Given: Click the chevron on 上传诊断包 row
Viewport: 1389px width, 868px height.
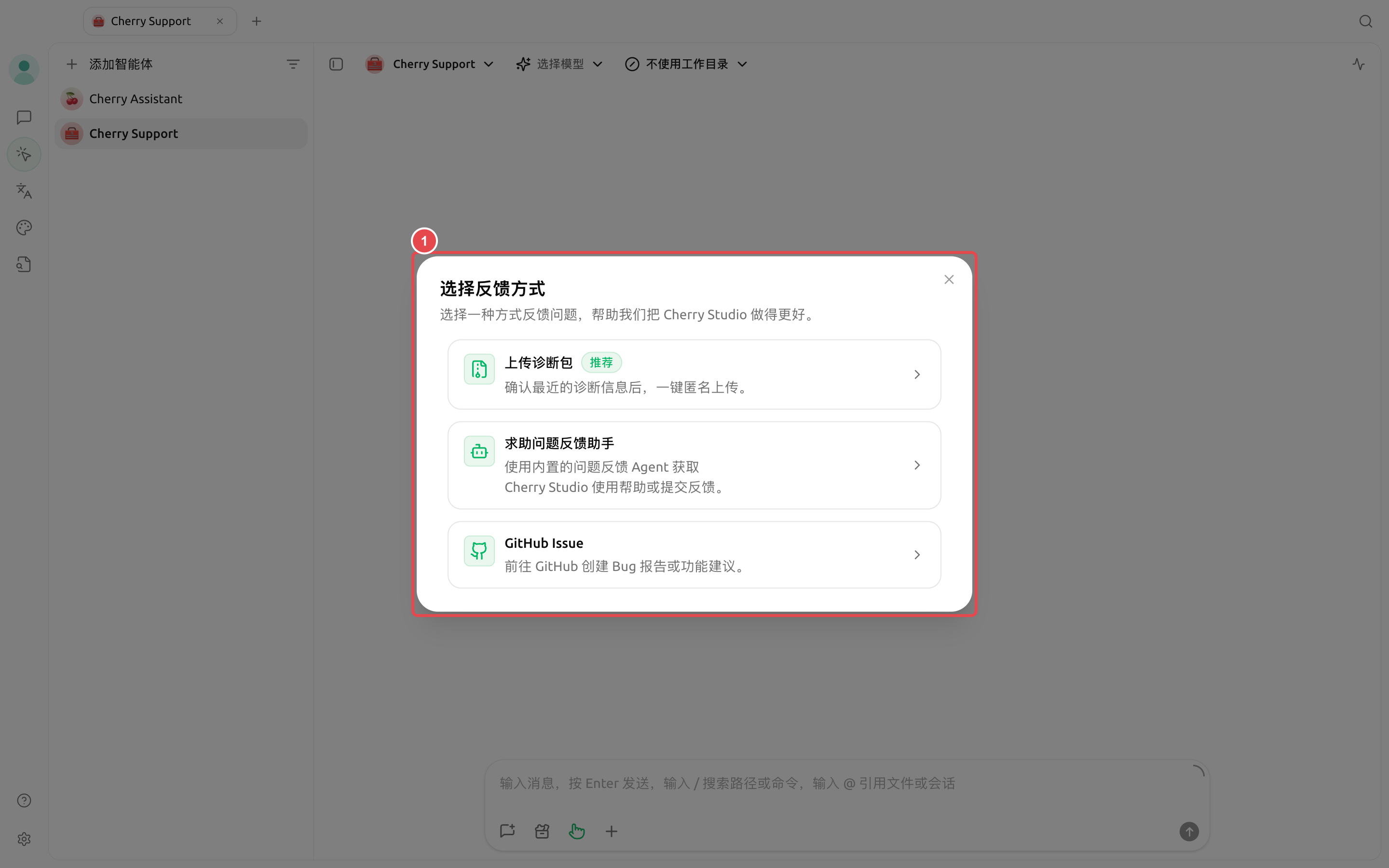Looking at the screenshot, I should pos(917,374).
